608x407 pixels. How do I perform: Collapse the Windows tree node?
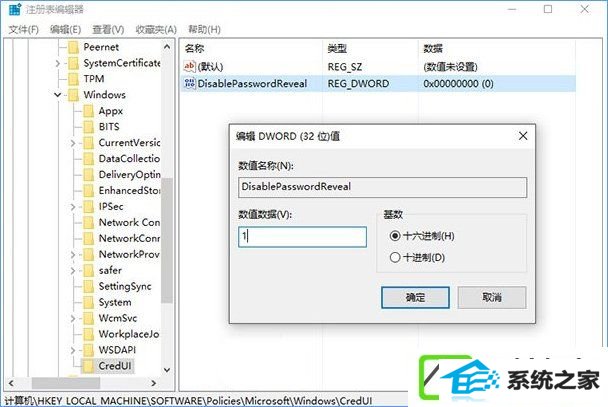point(58,95)
